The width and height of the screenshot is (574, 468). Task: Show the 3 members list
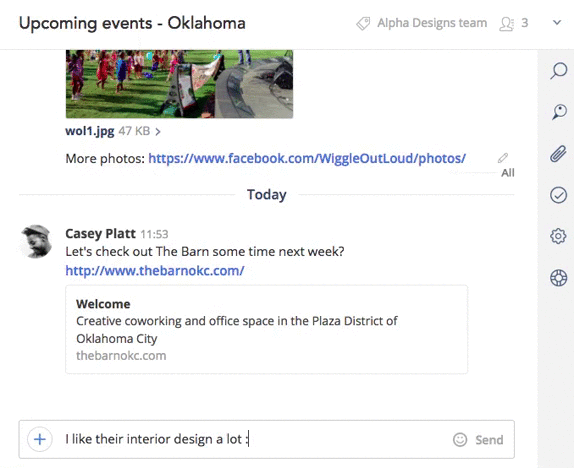click(514, 23)
